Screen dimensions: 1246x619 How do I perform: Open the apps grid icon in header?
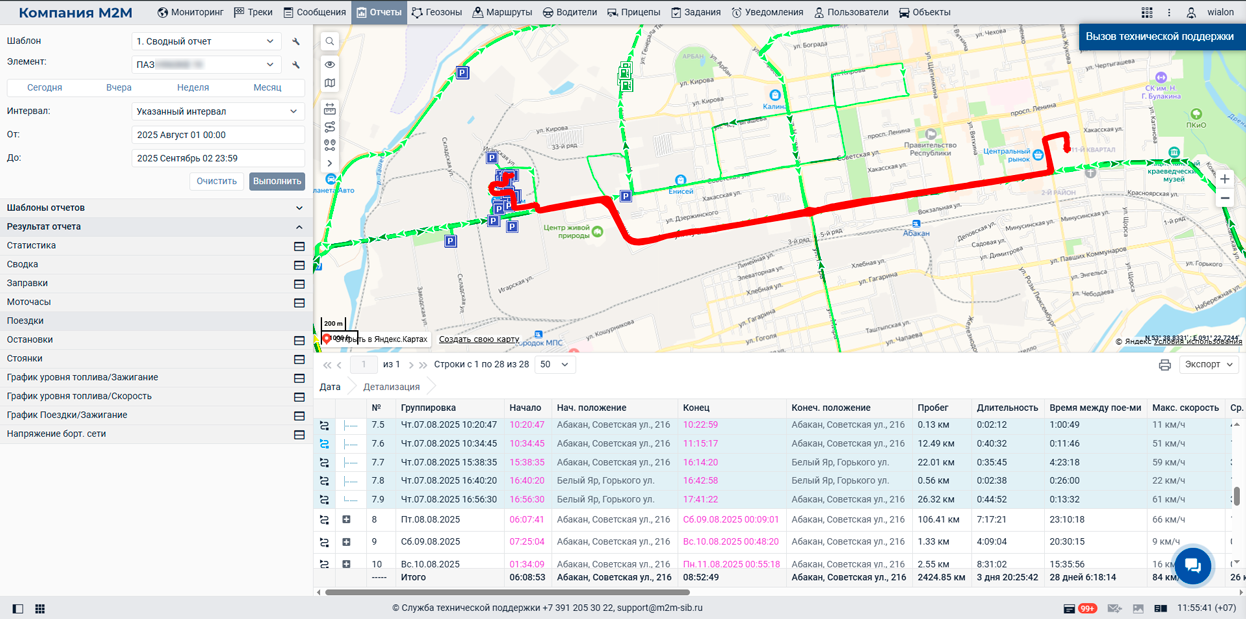[x=1147, y=13]
